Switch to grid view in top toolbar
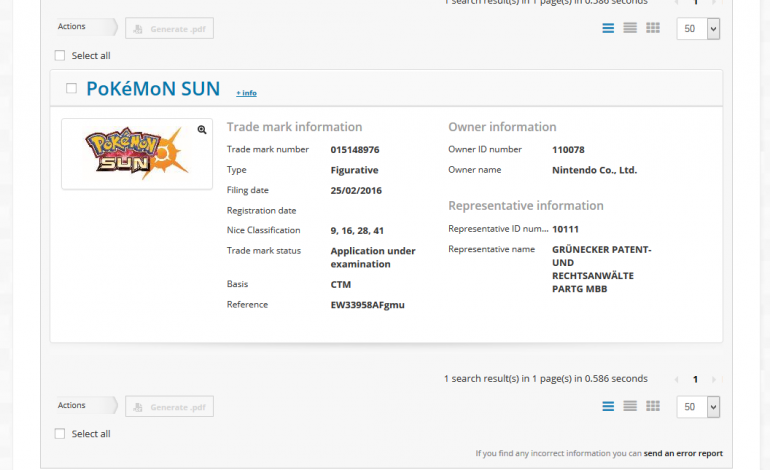 (653, 28)
